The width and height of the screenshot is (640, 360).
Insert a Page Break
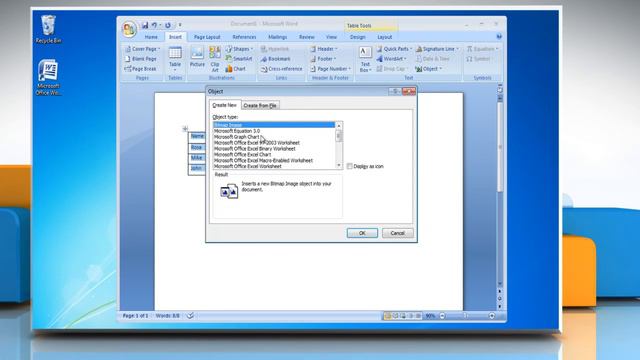coord(140,69)
